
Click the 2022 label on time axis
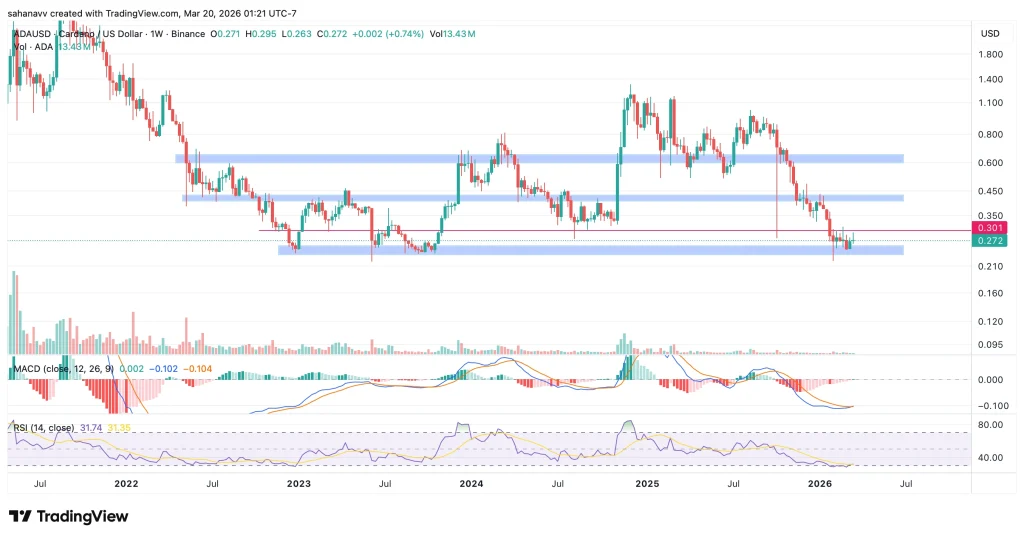126,483
